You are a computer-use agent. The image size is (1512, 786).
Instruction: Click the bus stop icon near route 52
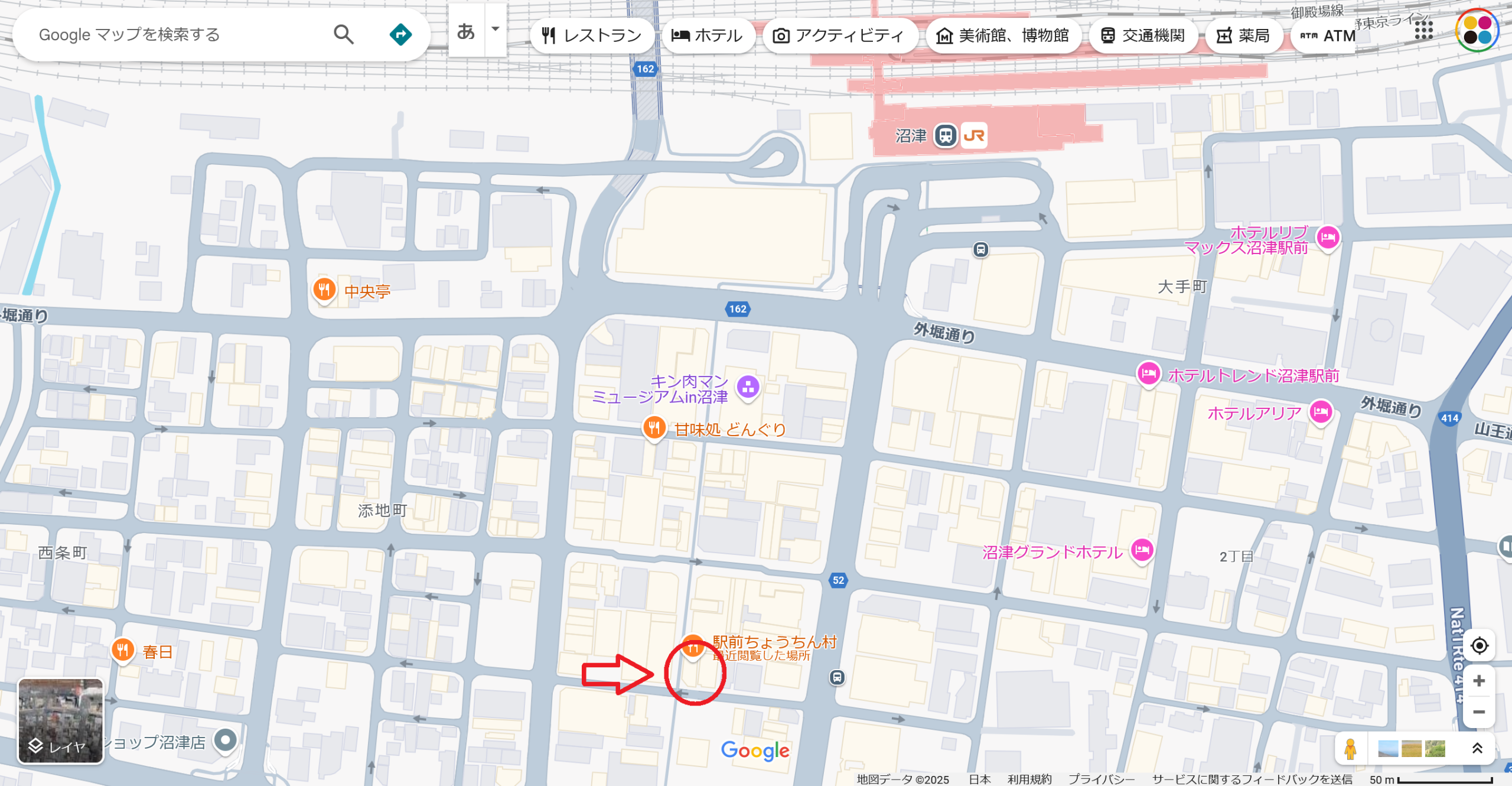tap(837, 677)
